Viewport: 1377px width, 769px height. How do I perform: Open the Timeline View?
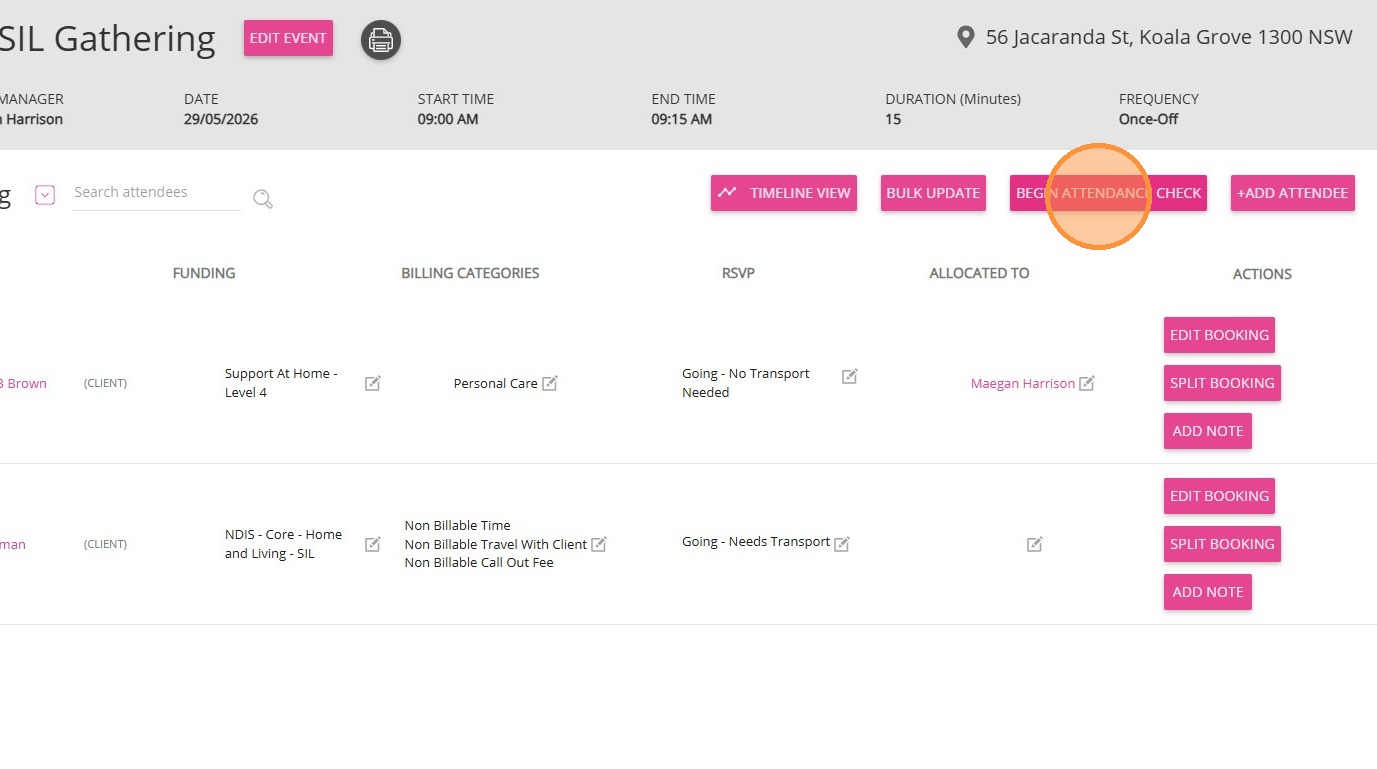tap(784, 193)
